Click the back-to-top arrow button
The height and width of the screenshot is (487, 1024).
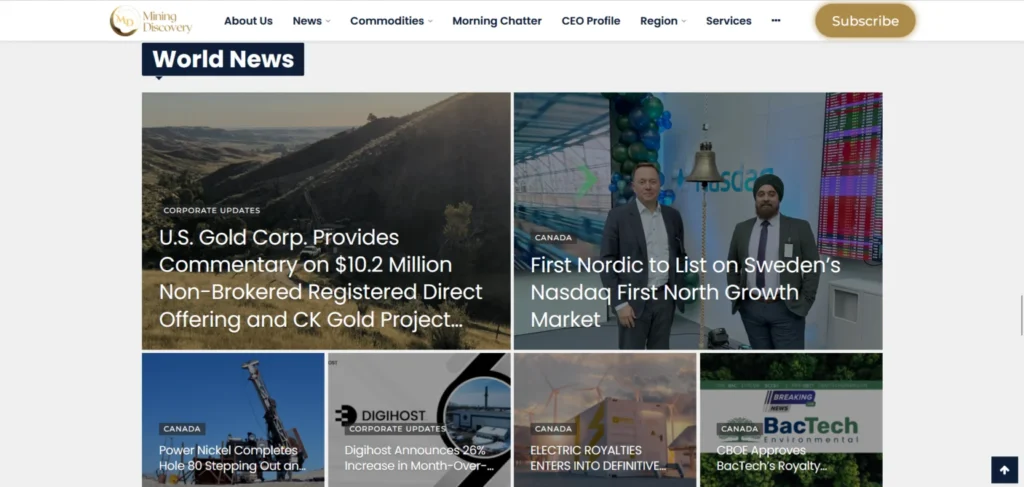coord(1004,470)
